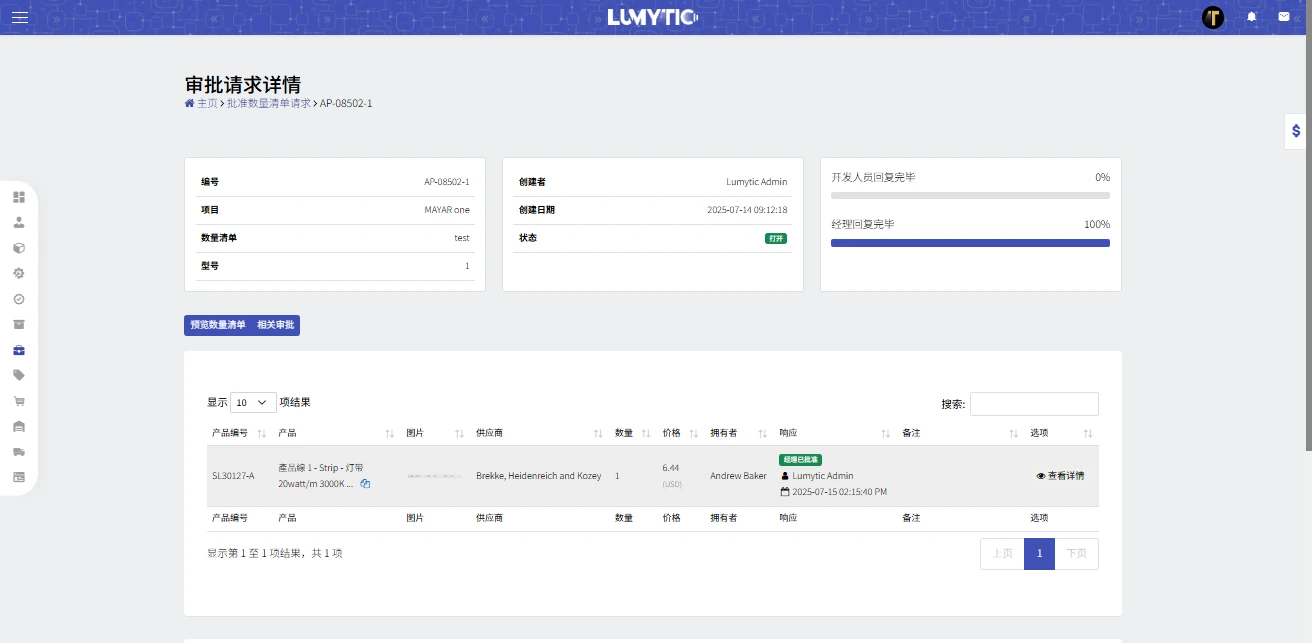View details via eye icon 查看详情
1312x643 pixels.
point(1060,476)
